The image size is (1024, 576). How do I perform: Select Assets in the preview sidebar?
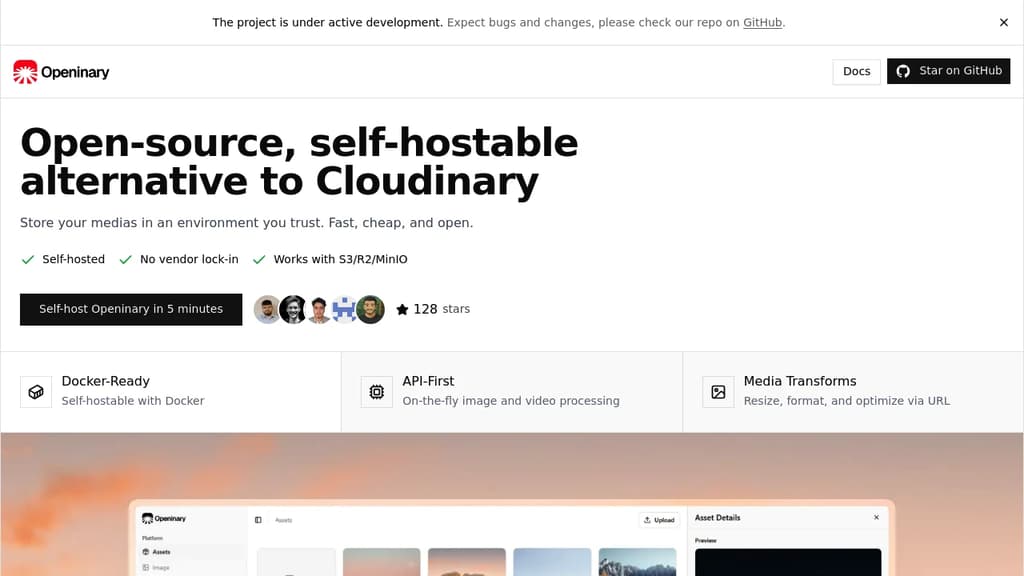tap(160, 551)
